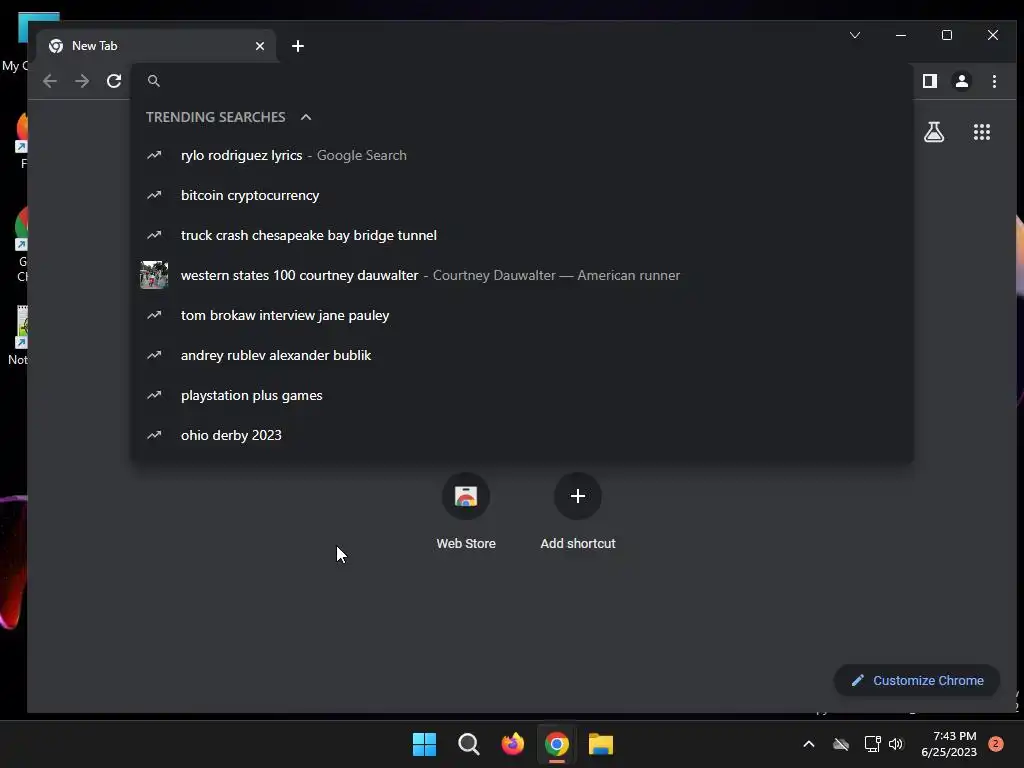Screen dimensions: 1024x768
Task: Click the Courtney Dauwalter thumbnail image
Action: click(154, 275)
